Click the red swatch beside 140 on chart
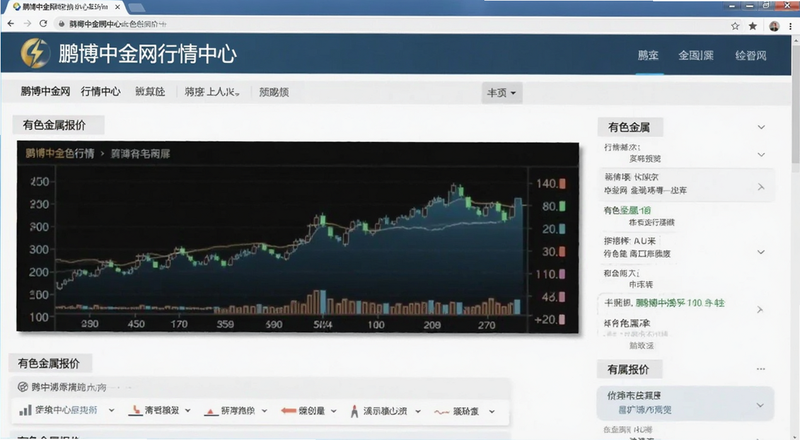The width and height of the screenshot is (800, 440). pos(562,184)
